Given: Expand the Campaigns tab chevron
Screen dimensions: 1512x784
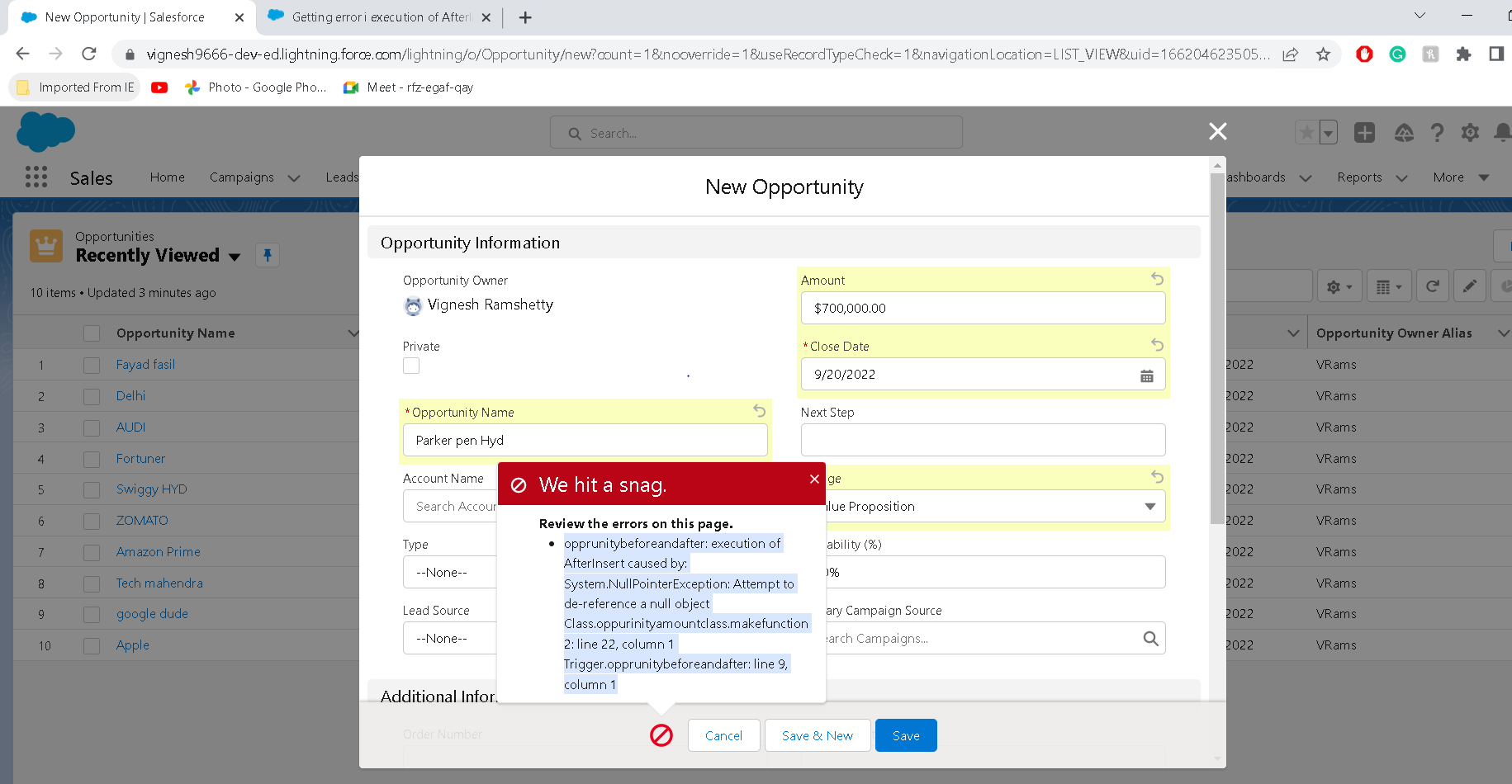Looking at the screenshot, I should point(294,178).
